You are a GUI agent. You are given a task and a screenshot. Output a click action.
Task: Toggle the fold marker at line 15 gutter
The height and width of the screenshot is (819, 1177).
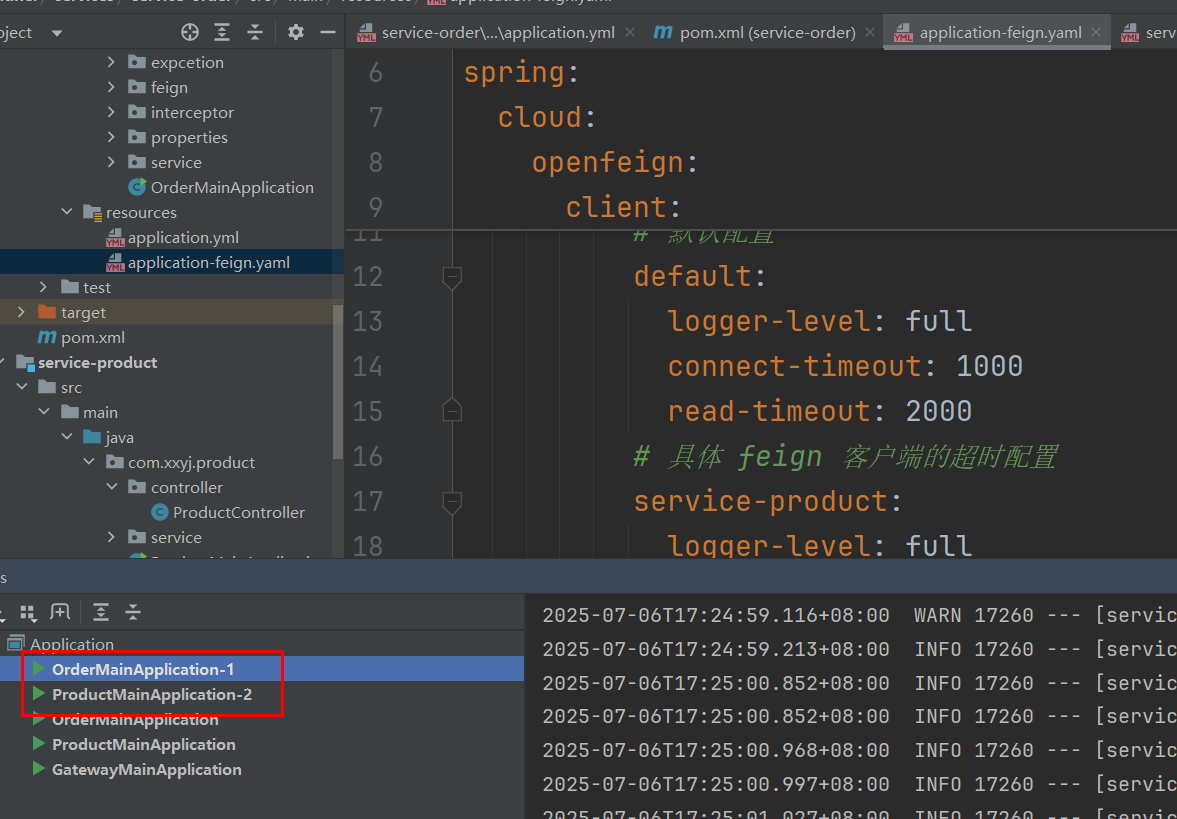pyautogui.click(x=451, y=409)
